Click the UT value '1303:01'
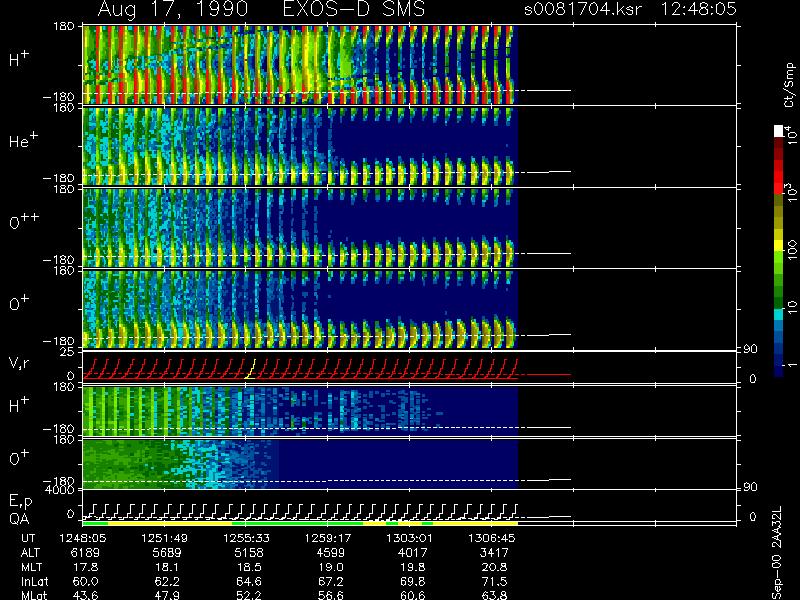Viewport: 800px width, 600px height. pyautogui.click(x=409, y=538)
